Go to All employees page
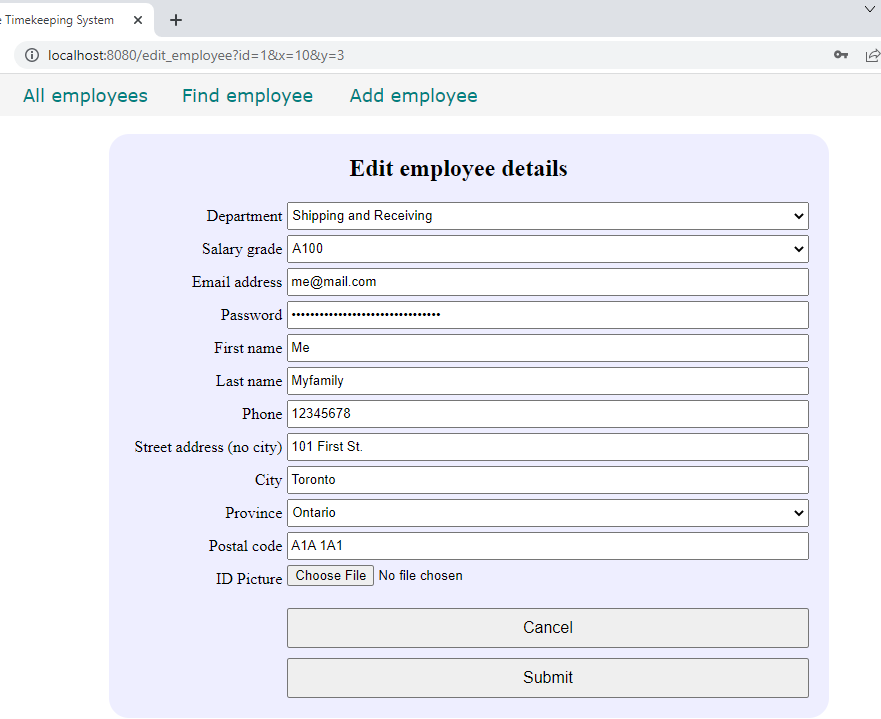881x719 pixels. point(85,96)
